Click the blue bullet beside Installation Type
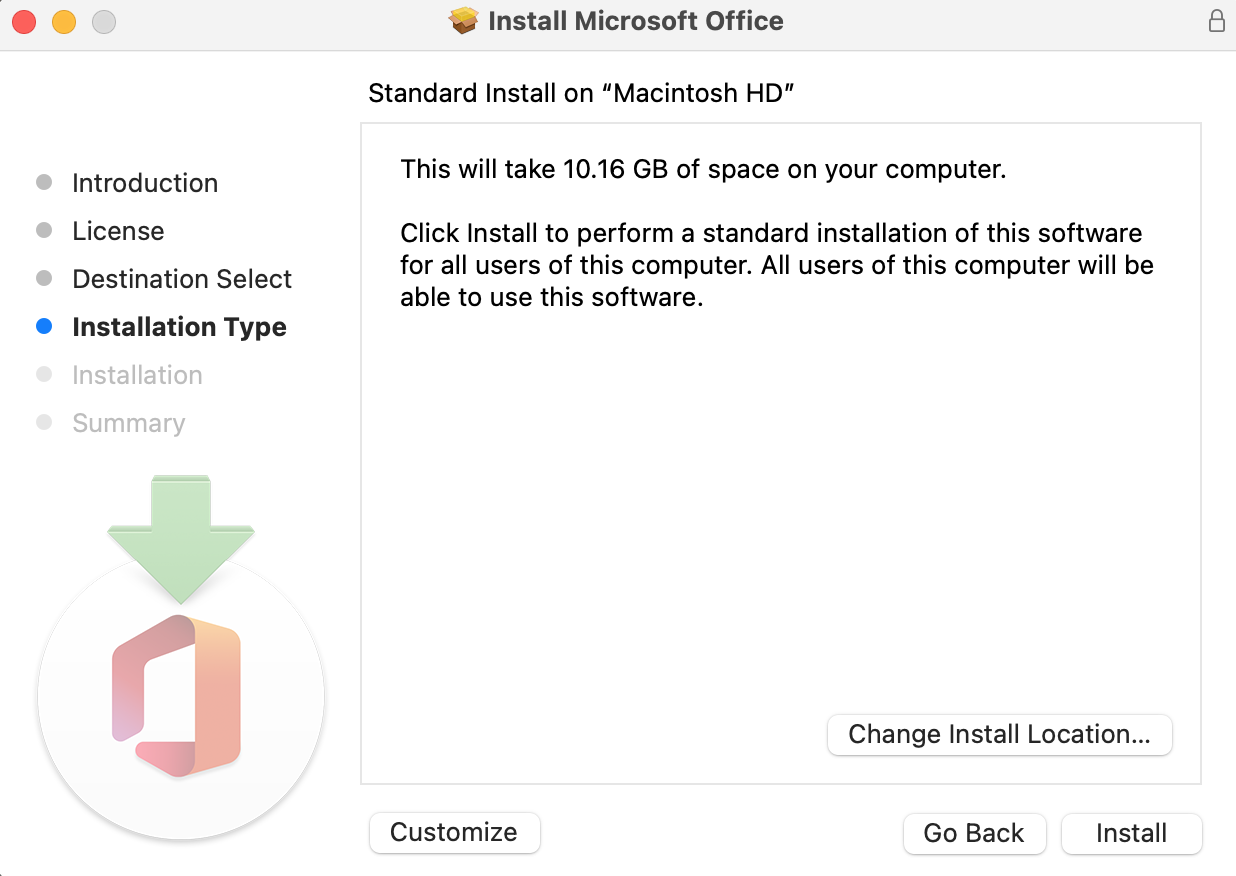 [x=44, y=327]
